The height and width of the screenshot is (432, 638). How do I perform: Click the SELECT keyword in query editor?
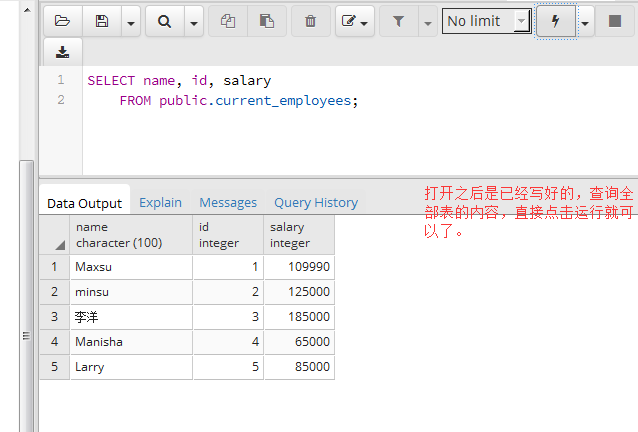click(111, 81)
